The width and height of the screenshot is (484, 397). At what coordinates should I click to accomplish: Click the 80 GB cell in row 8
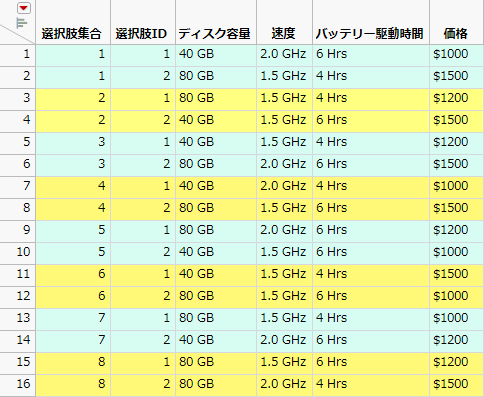[x=216, y=208]
